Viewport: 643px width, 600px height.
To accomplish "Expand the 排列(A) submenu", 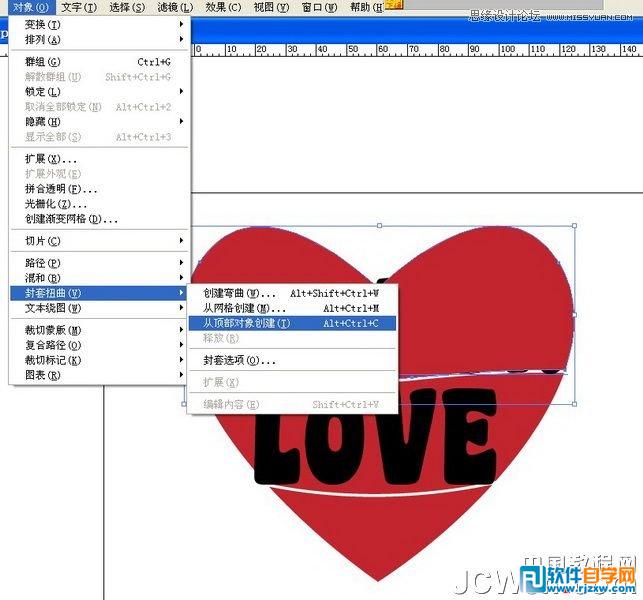I will tap(100, 39).
